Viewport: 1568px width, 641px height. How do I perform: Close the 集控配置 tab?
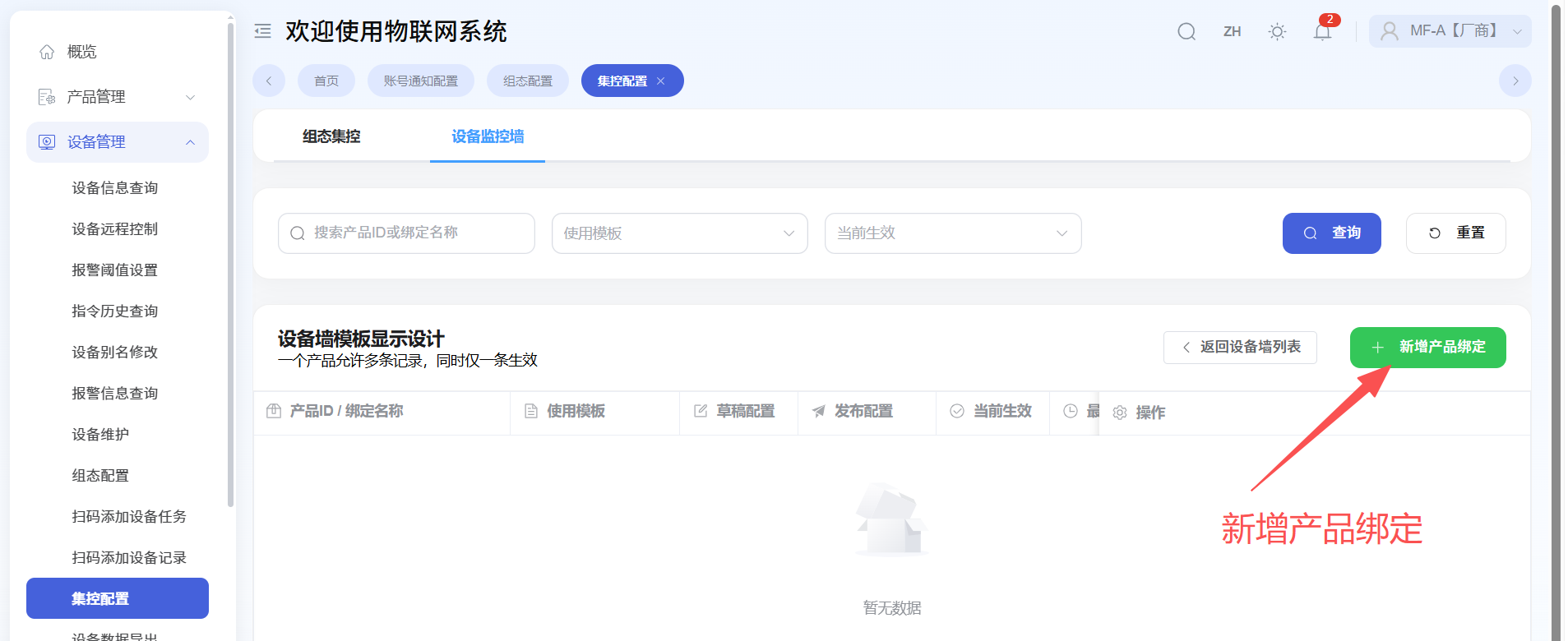point(660,81)
